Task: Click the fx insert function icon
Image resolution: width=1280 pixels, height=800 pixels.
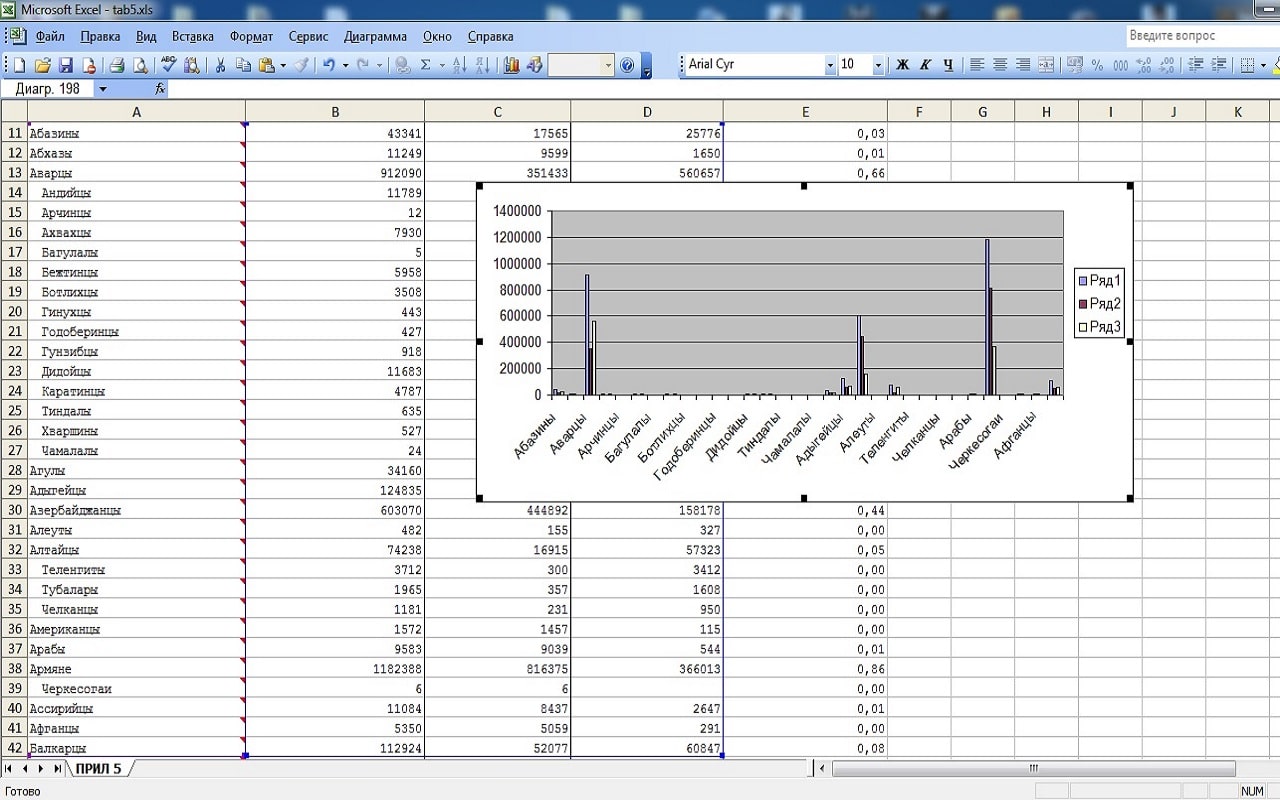Action: [x=160, y=89]
